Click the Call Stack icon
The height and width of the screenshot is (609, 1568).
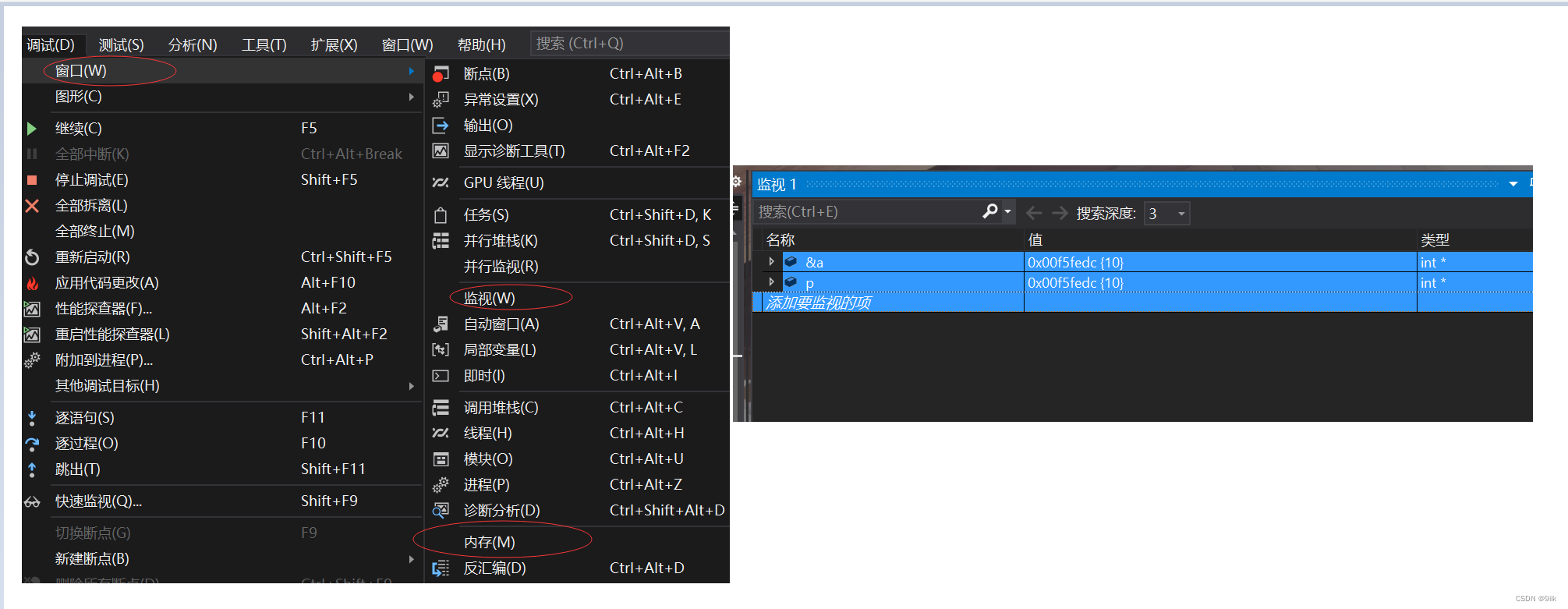[x=441, y=408]
